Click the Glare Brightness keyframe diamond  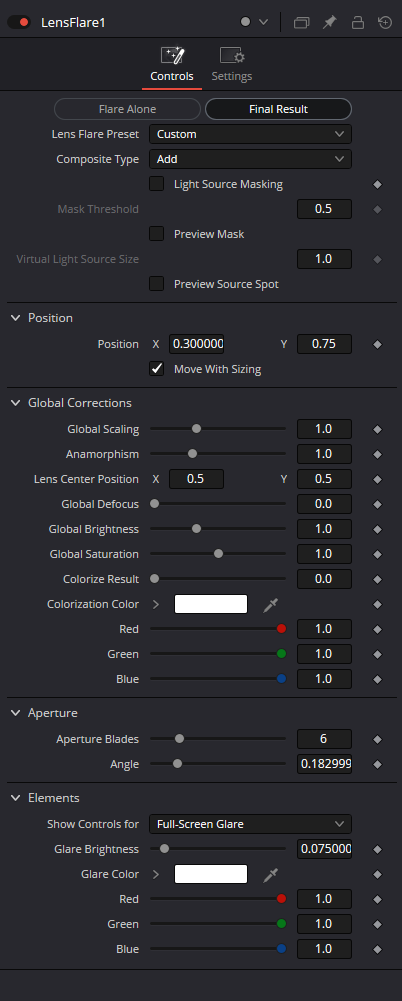pyautogui.click(x=377, y=850)
